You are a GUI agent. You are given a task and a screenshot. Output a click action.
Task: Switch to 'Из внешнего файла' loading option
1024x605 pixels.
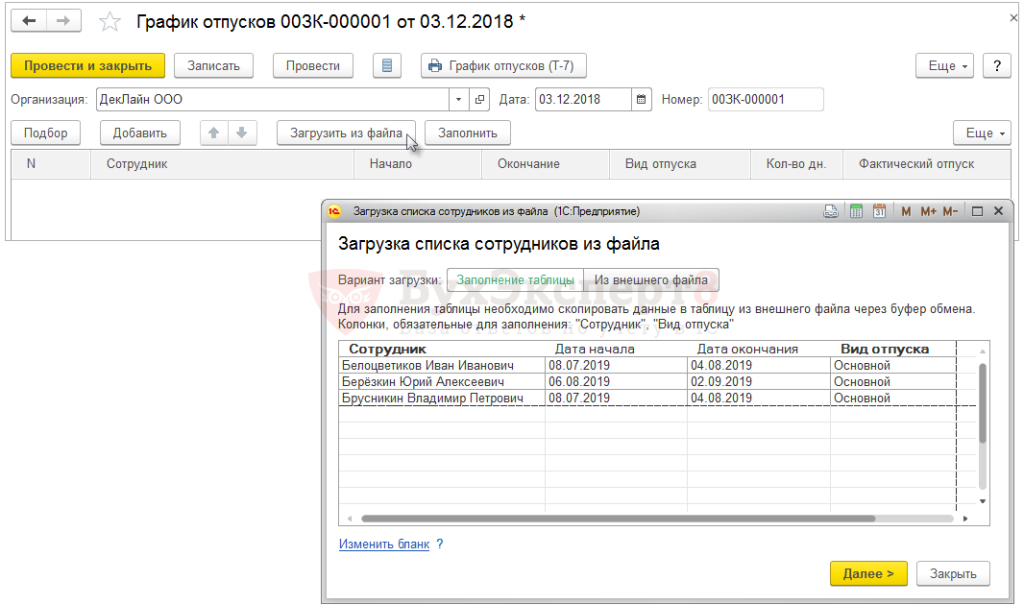[651, 280]
